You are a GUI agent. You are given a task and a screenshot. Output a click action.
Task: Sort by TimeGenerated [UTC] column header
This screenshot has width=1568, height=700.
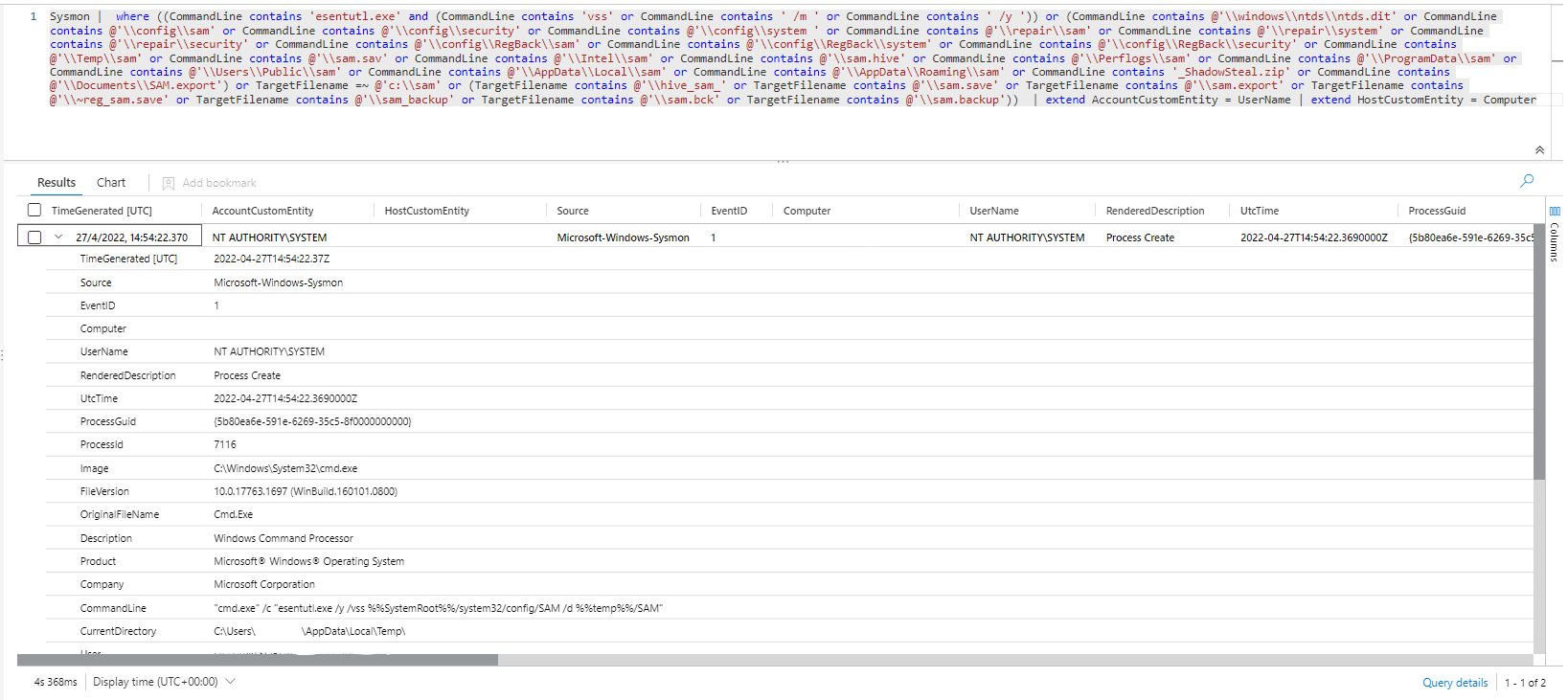tap(102, 211)
